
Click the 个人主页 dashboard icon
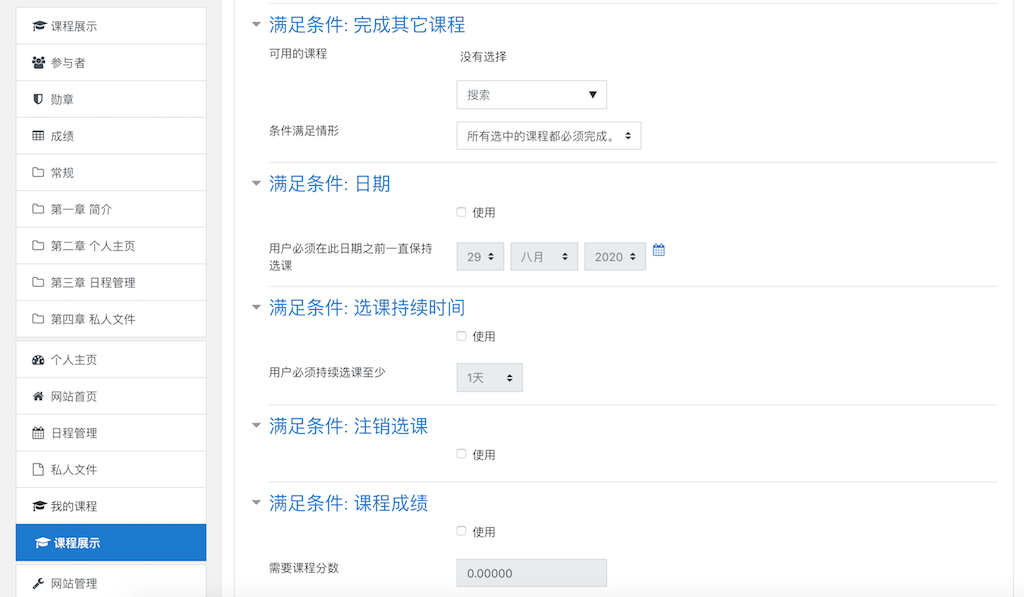39,360
